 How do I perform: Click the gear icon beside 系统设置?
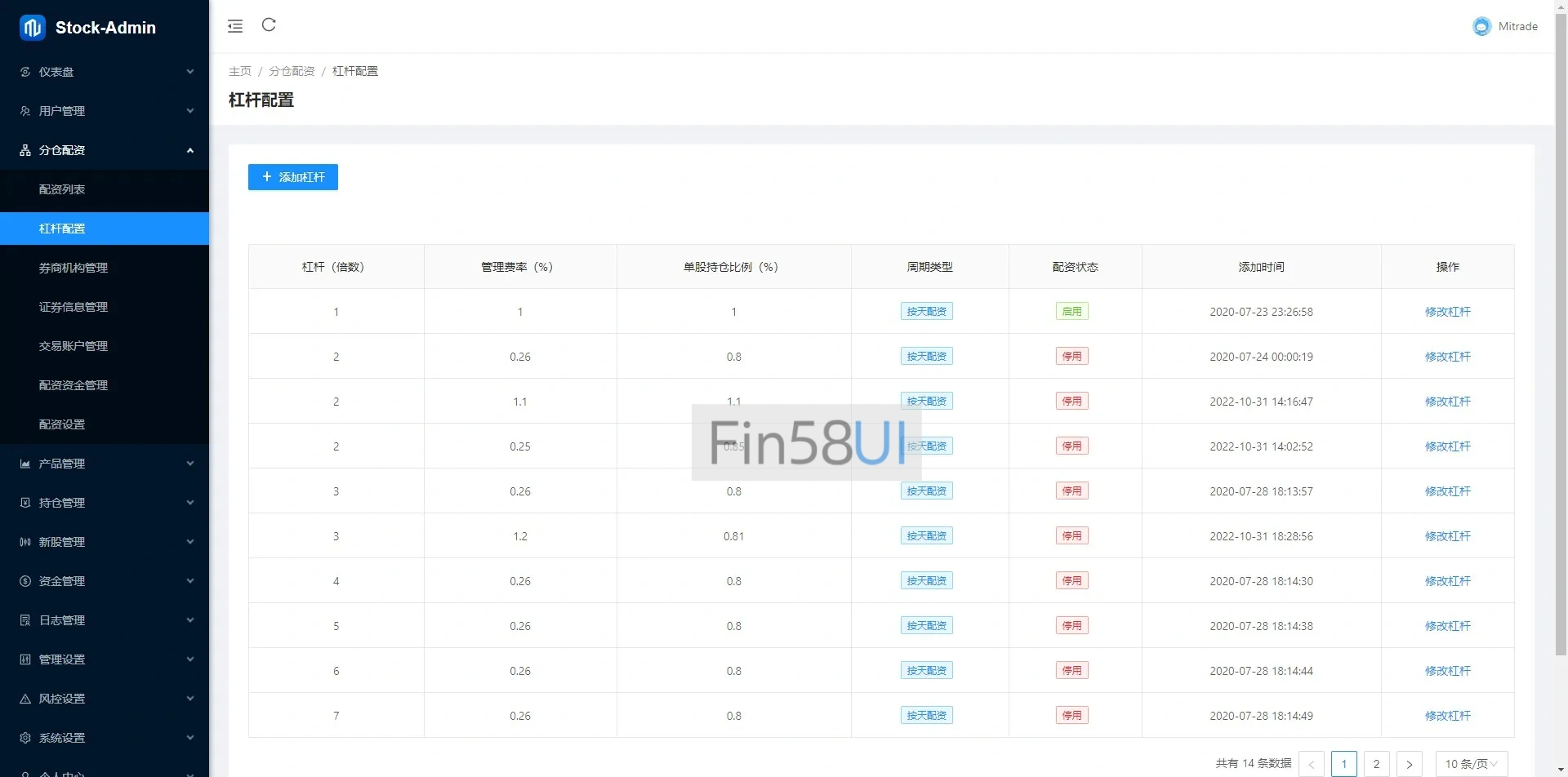click(25, 738)
